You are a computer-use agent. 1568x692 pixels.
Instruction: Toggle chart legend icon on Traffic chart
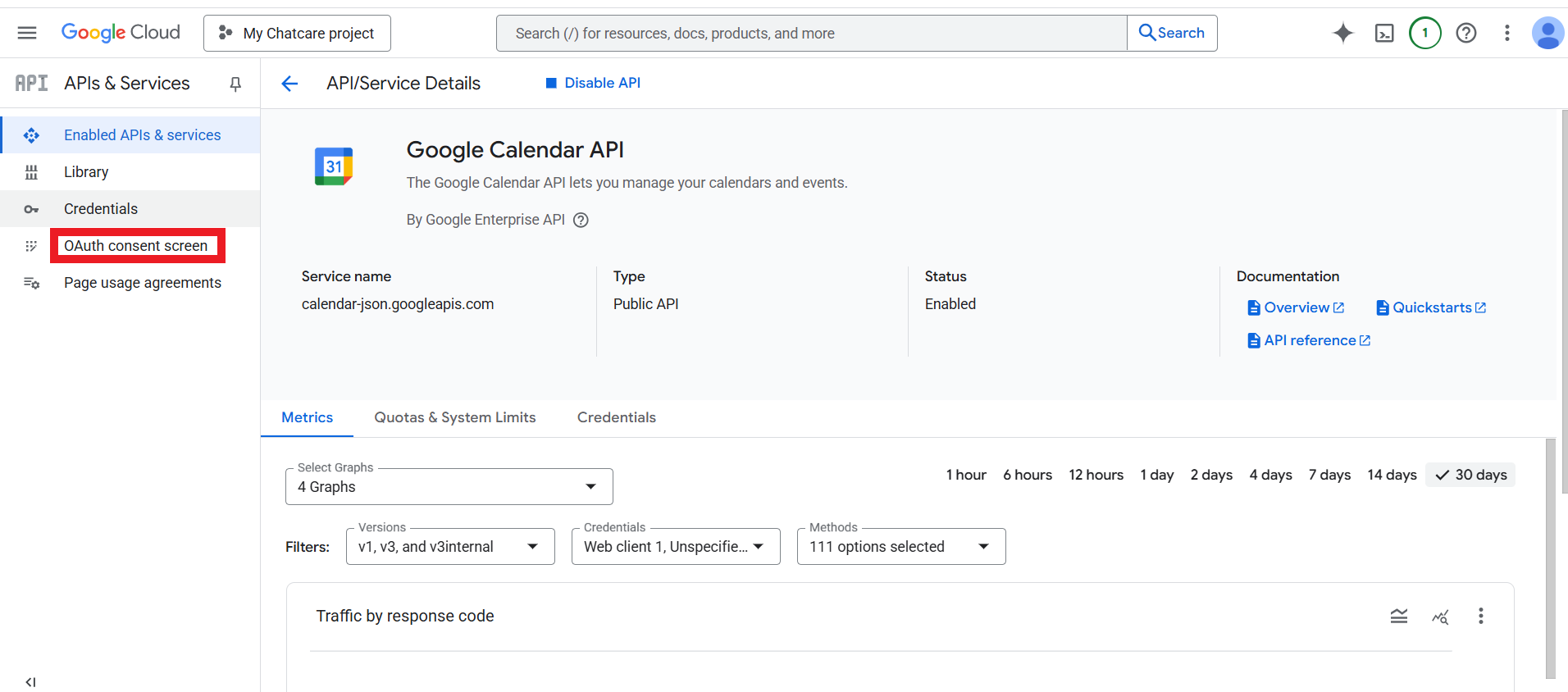1399,617
